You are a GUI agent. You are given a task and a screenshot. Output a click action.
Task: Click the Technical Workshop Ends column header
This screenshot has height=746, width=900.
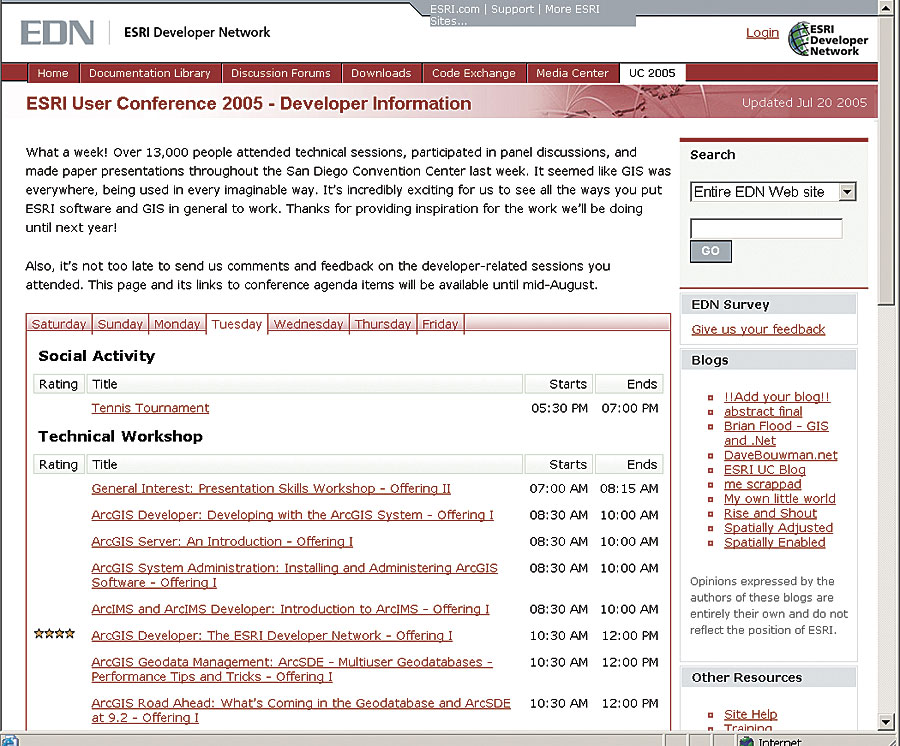tap(630, 464)
